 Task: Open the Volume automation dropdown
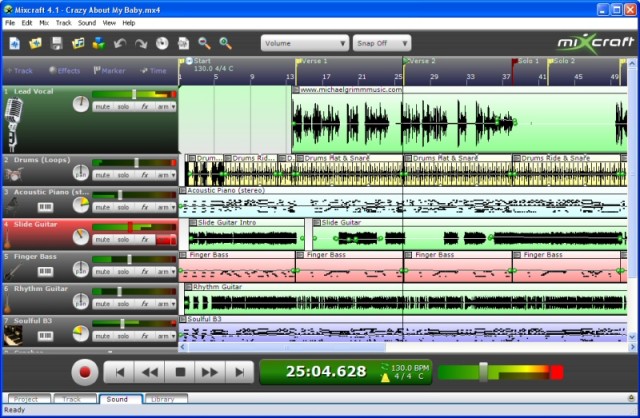coord(304,43)
